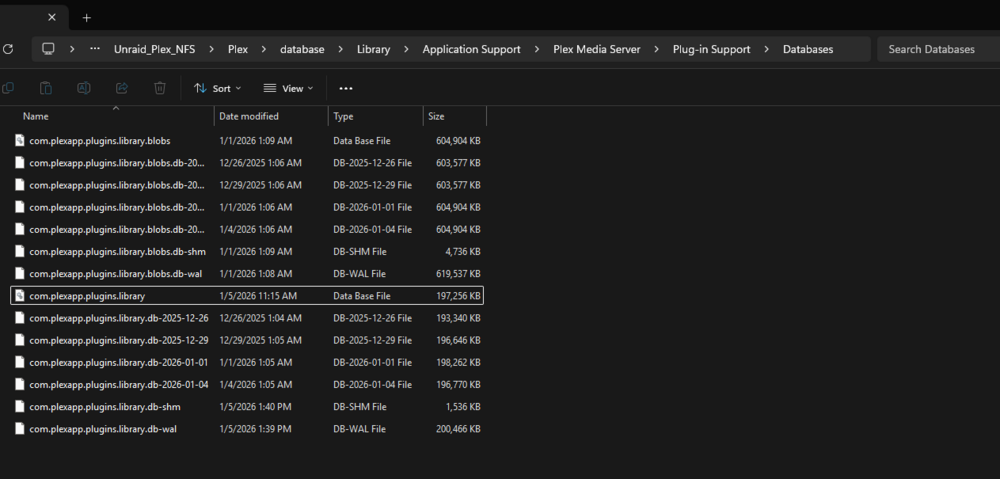Select com.plexapp.plugins.library.db-2026-01-04 file name
Image resolution: width=1000 pixels, height=479 pixels.
(x=119, y=385)
